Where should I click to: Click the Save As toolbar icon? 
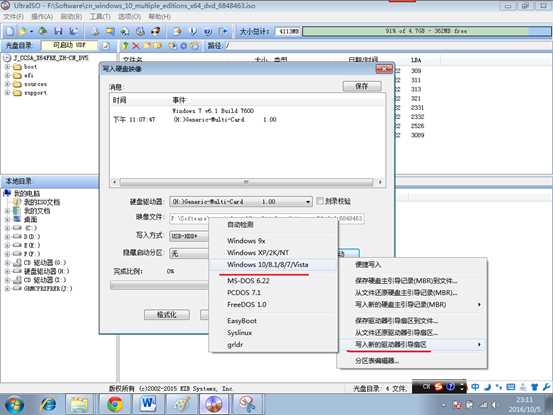[73, 31]
